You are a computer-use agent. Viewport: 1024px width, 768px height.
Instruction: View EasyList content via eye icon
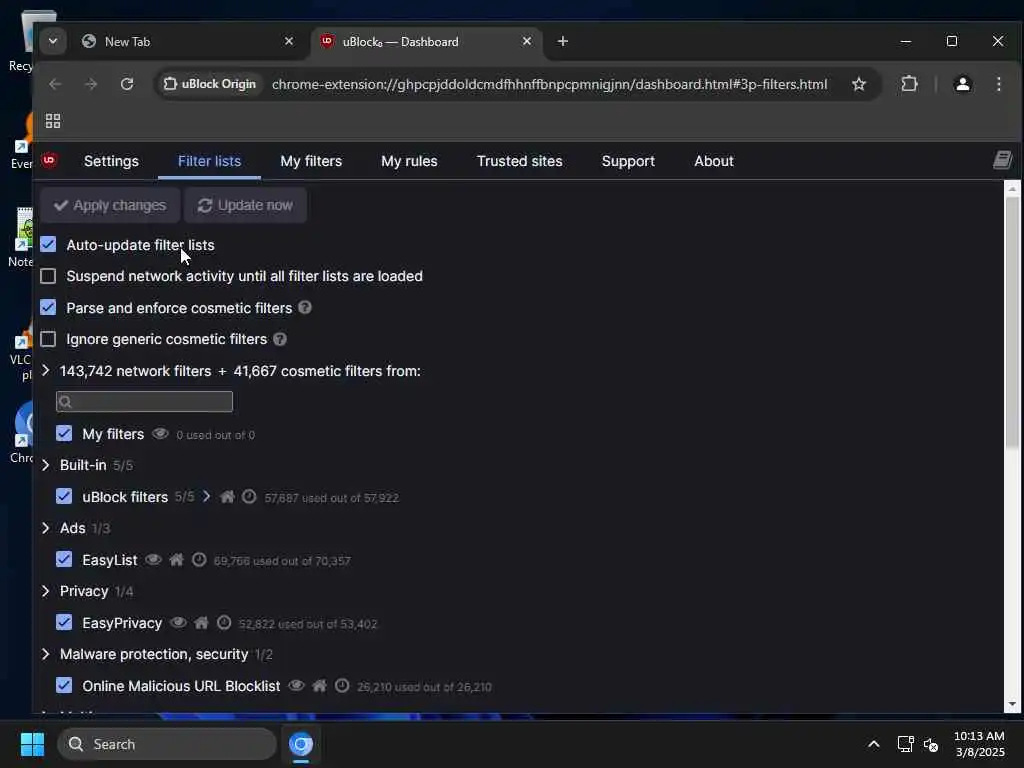(153, 560)
